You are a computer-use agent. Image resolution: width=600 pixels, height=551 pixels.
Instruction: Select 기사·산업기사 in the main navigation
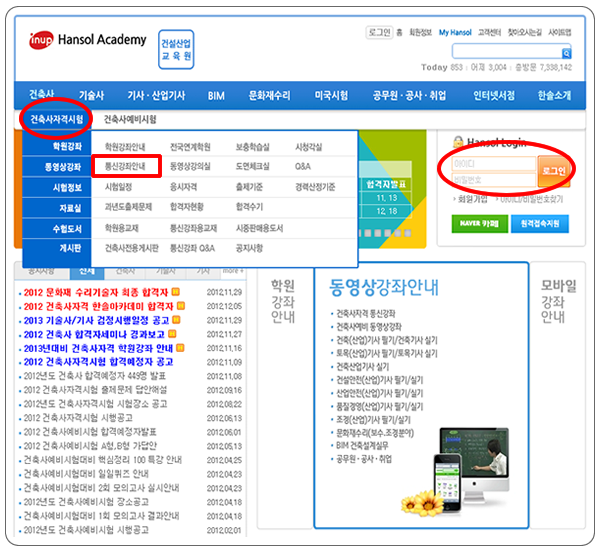pos(156,95)
